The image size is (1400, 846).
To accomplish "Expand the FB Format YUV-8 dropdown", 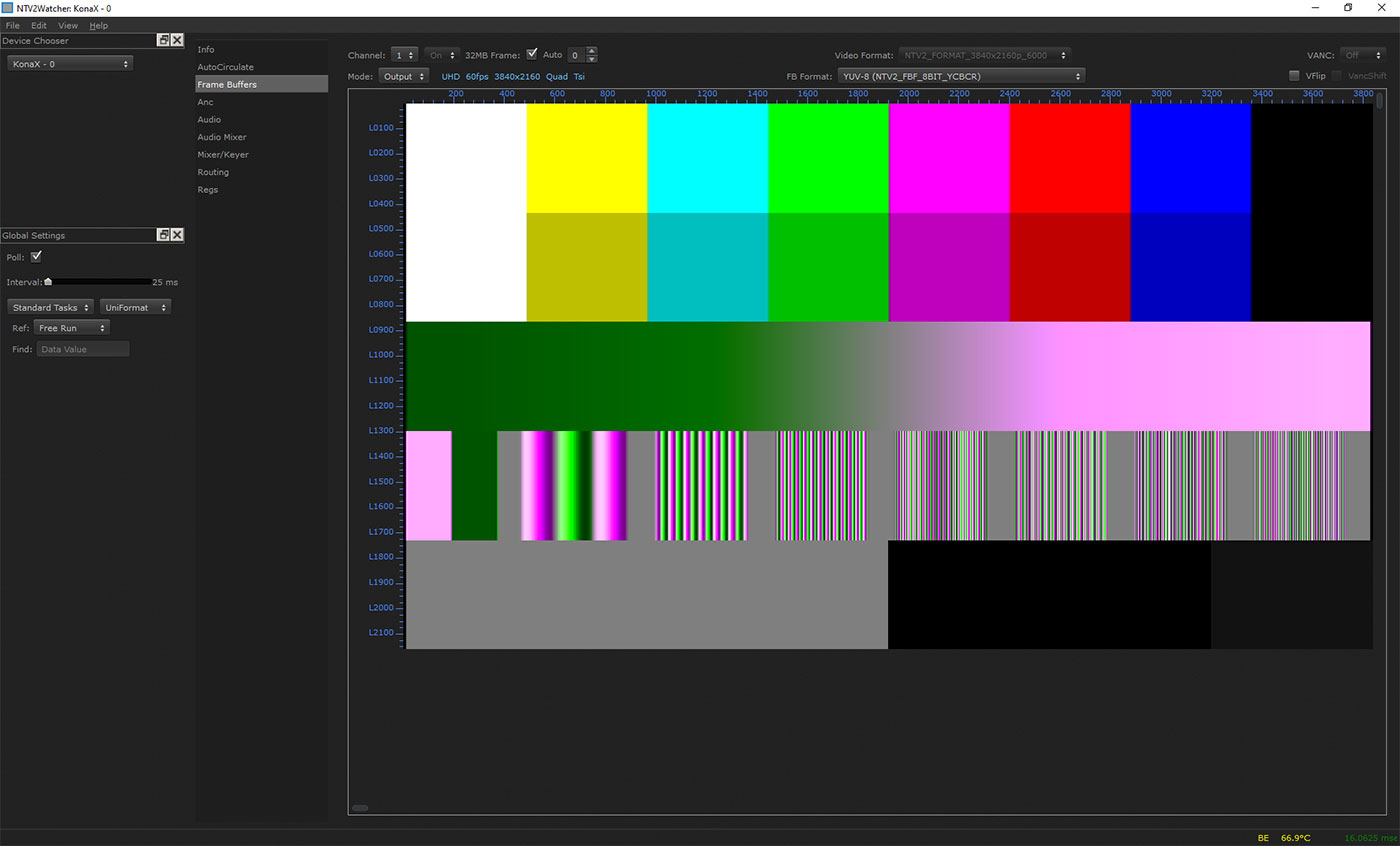I will coord(960,76).
